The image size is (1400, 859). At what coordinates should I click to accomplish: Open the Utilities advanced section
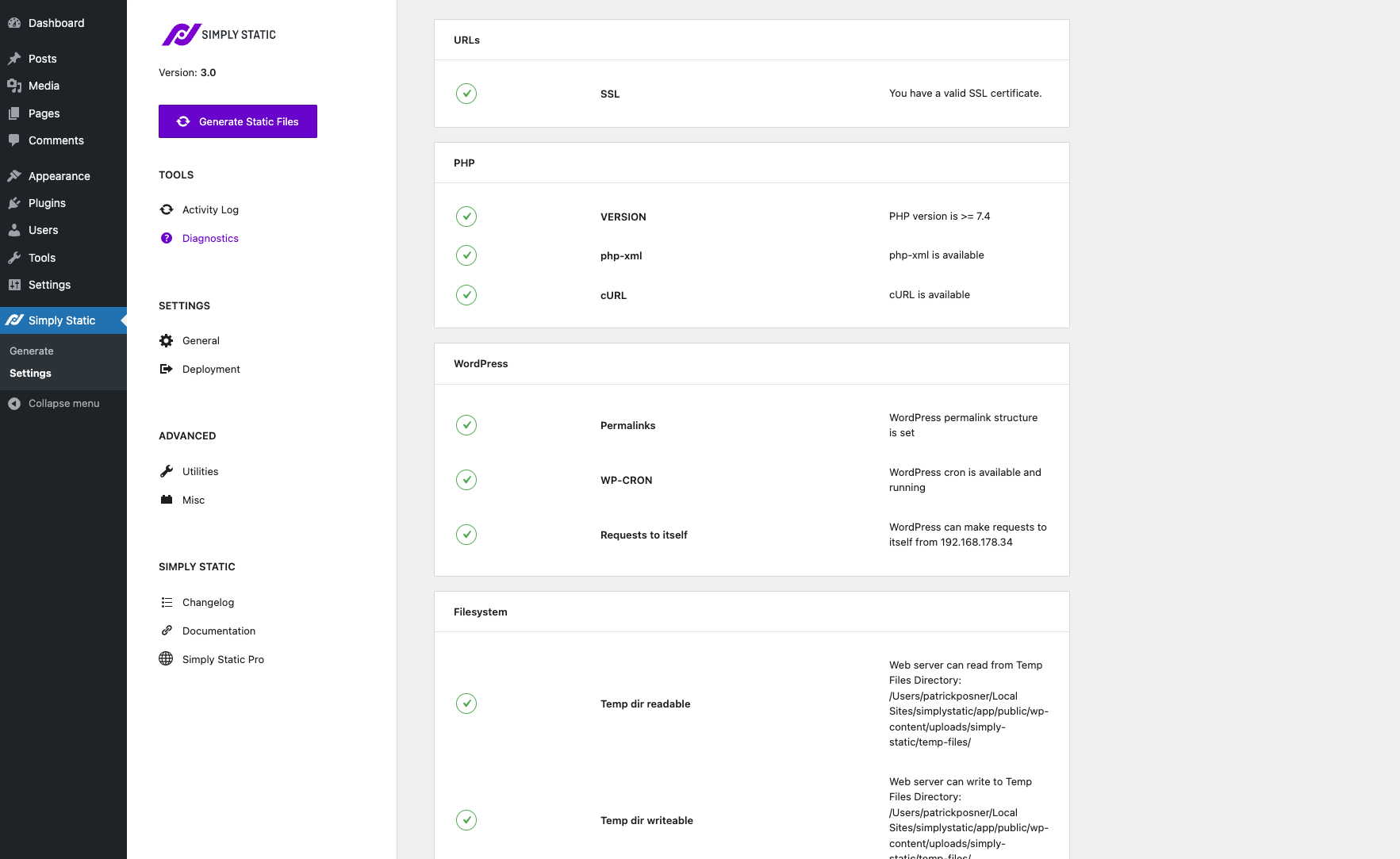tap(200, 471)
